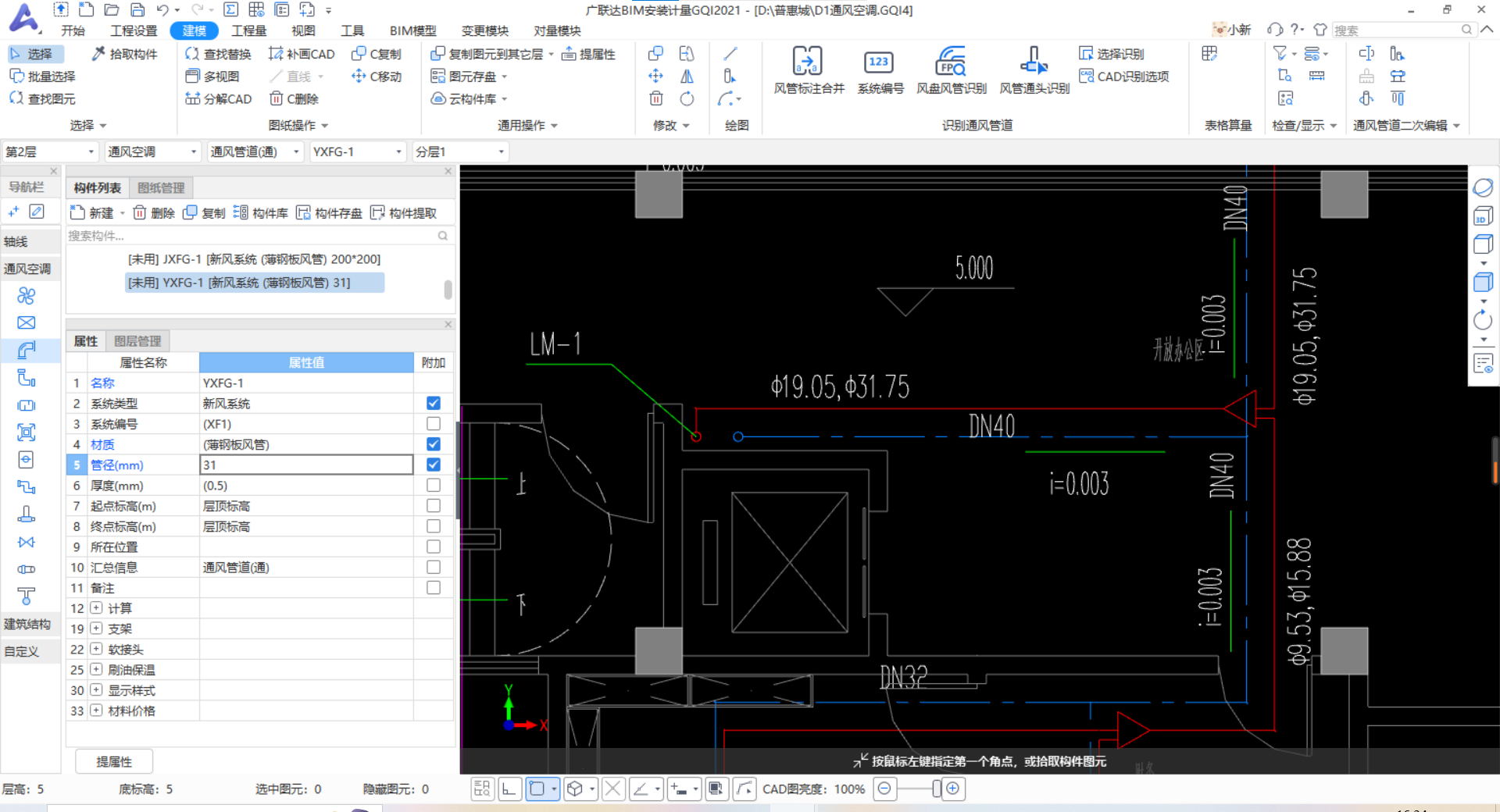The image size is (1500, 812).
Task: Click the 建筑结构 navigation section
Action: tap(30, 625)
